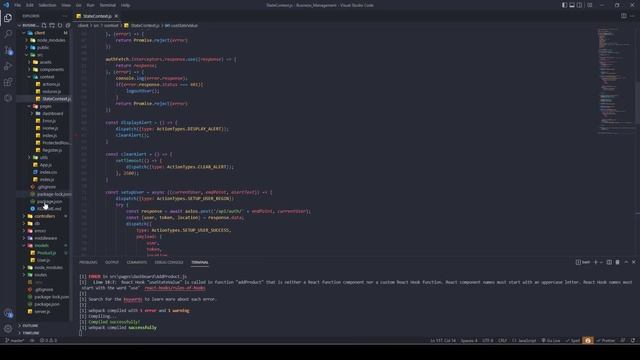Image resolution: width=640 pixels, height=360 pixels.
Task: Open the Accounts icon in activity bar
Action: tap(8, 313)
